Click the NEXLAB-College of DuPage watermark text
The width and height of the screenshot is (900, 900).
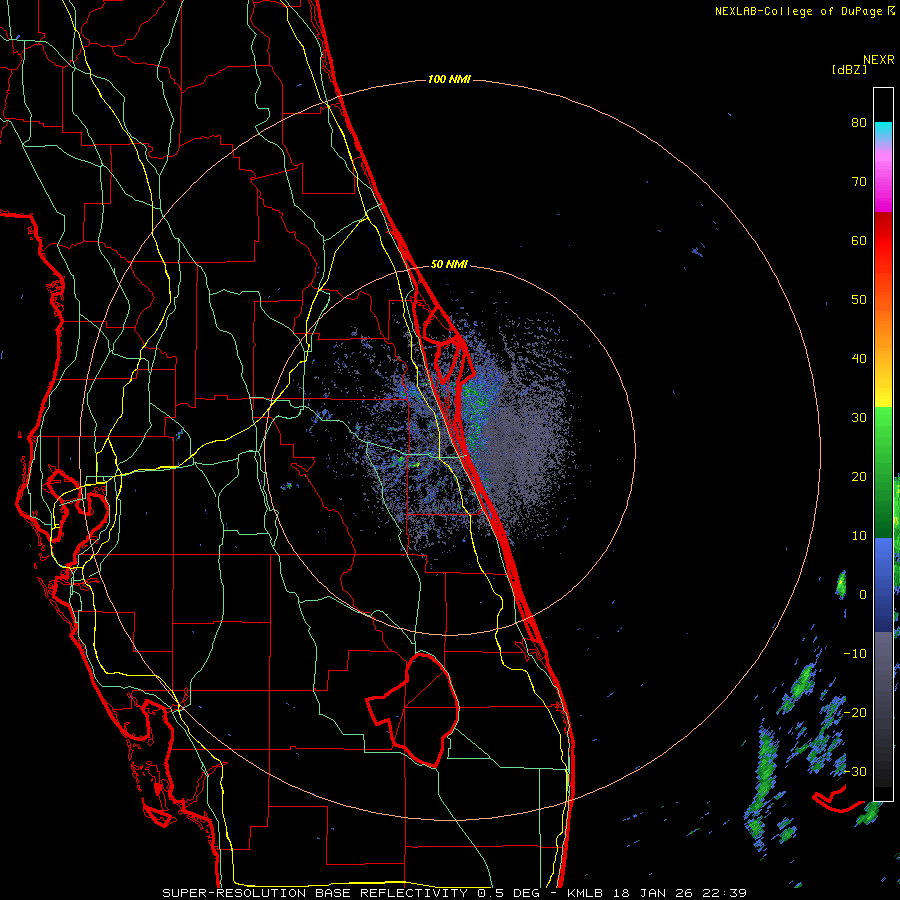tap(804, 11)
